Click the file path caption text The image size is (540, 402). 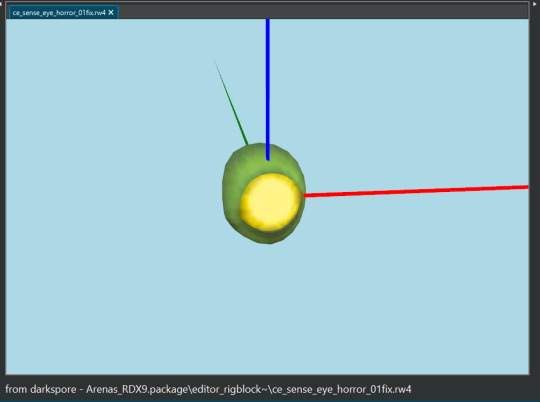click(208, 389)
